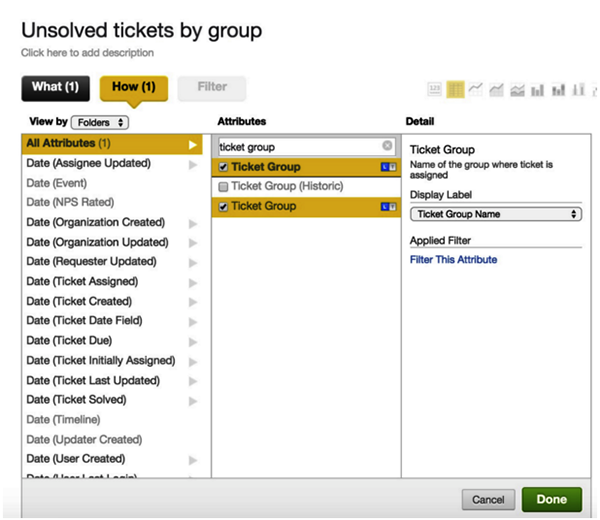Uncheck the first Ticket Group checkbox

click(223, 167)
